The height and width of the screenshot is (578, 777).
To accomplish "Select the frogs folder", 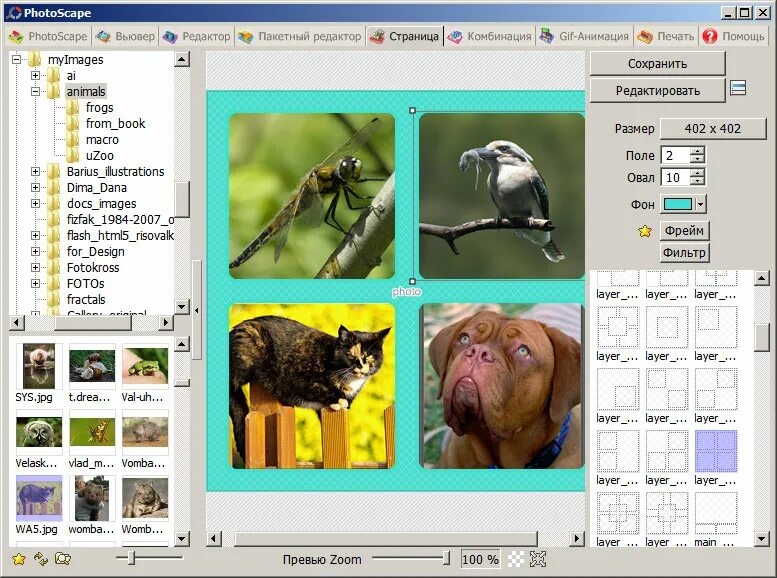I will (x=99, y=108).
